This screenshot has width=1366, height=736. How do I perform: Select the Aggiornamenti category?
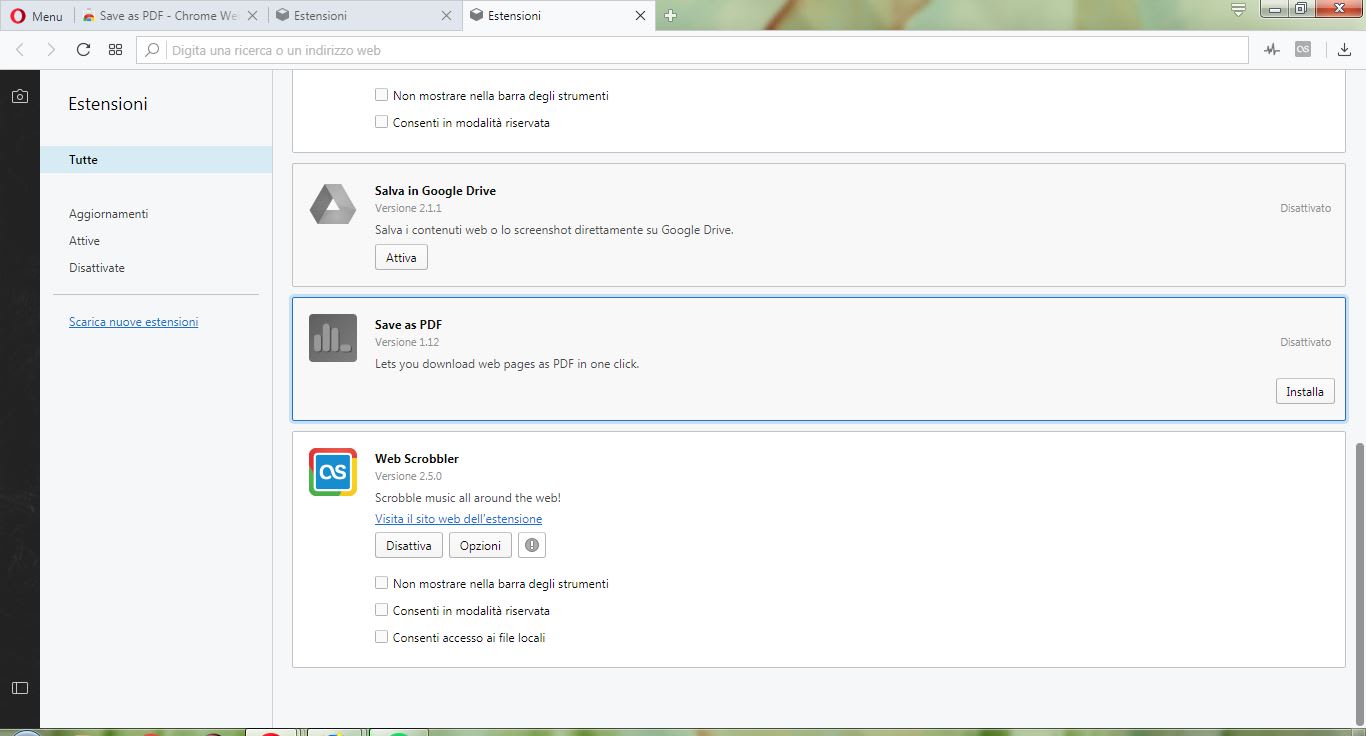coord(108,214)
